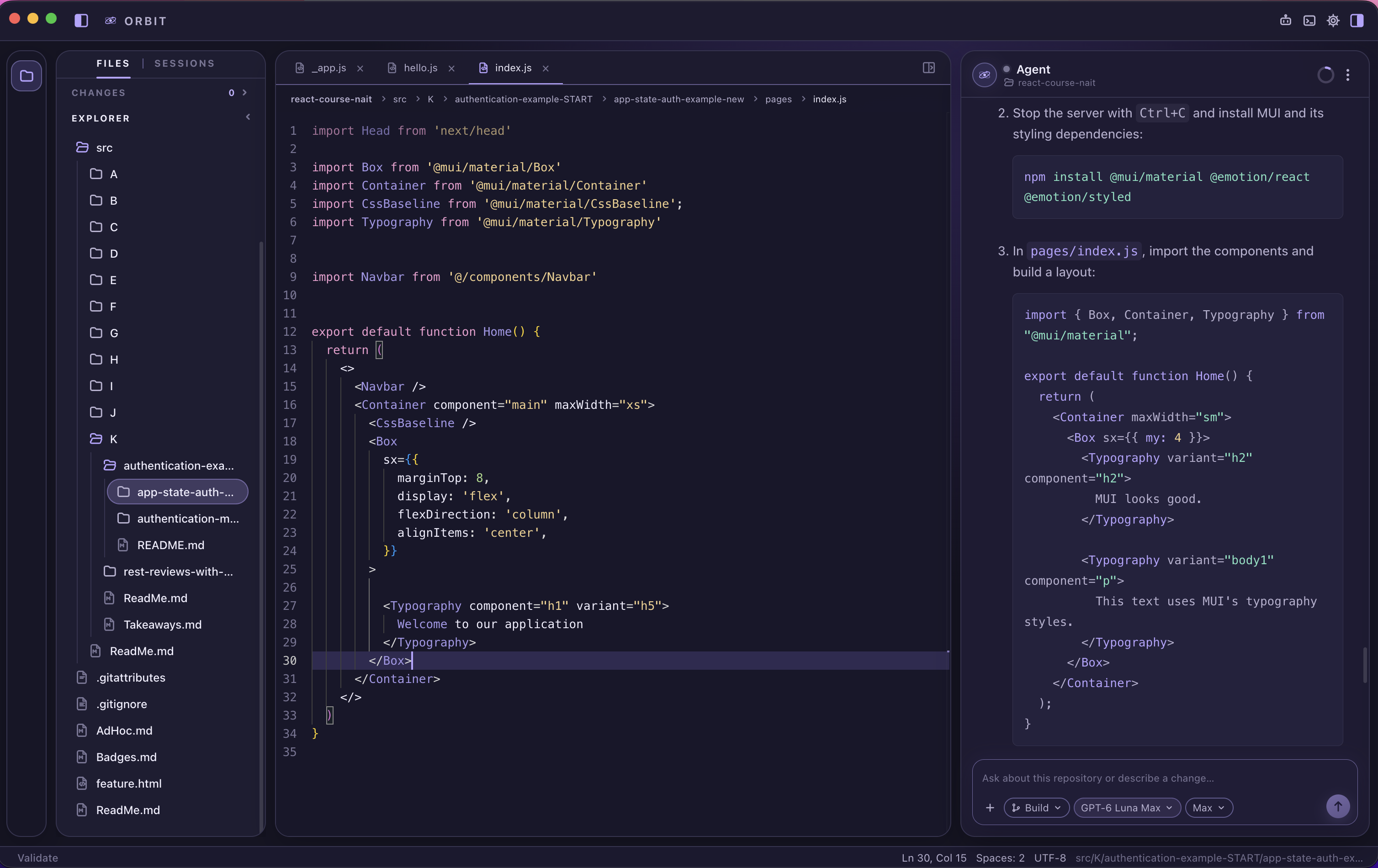Click authentication-example-START breadcrumb

tap(524, 100)
